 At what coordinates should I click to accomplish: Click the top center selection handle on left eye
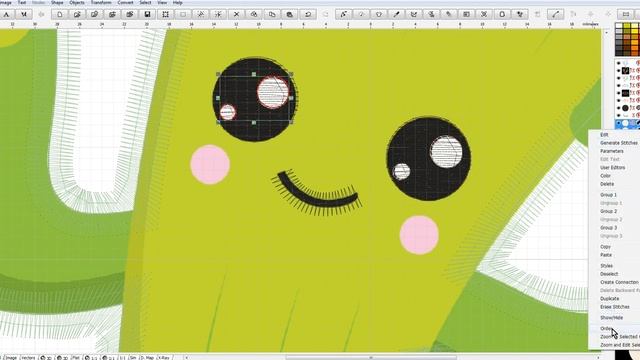[254, 74]
